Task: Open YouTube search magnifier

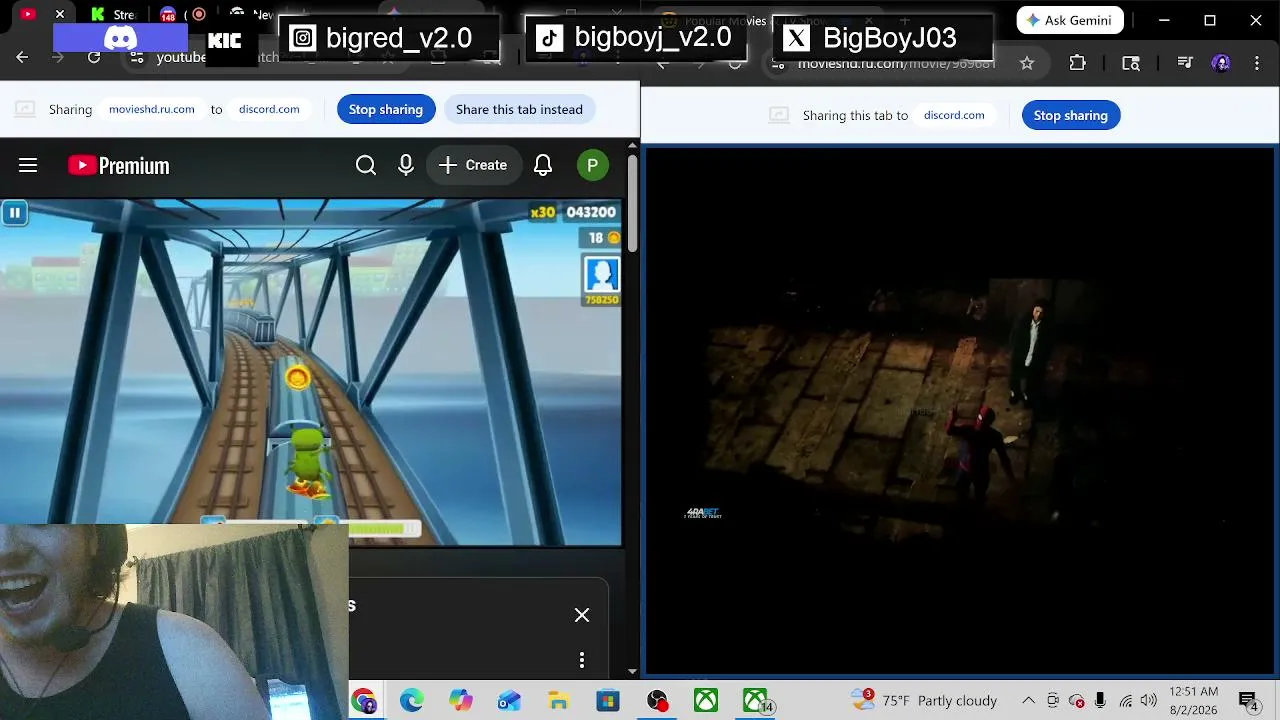Action: pos(366,166)
